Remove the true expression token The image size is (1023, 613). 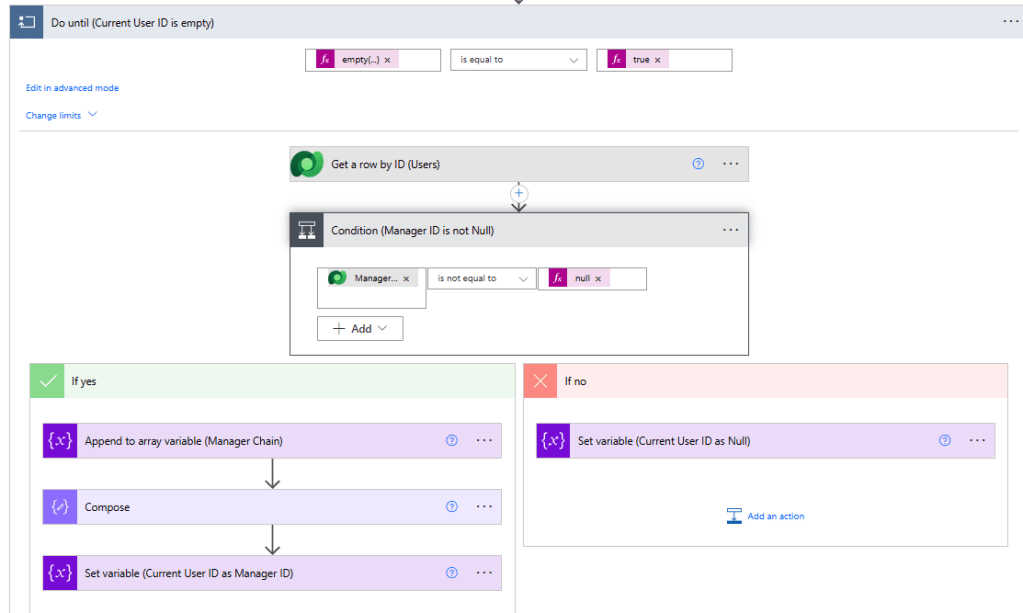657,60
